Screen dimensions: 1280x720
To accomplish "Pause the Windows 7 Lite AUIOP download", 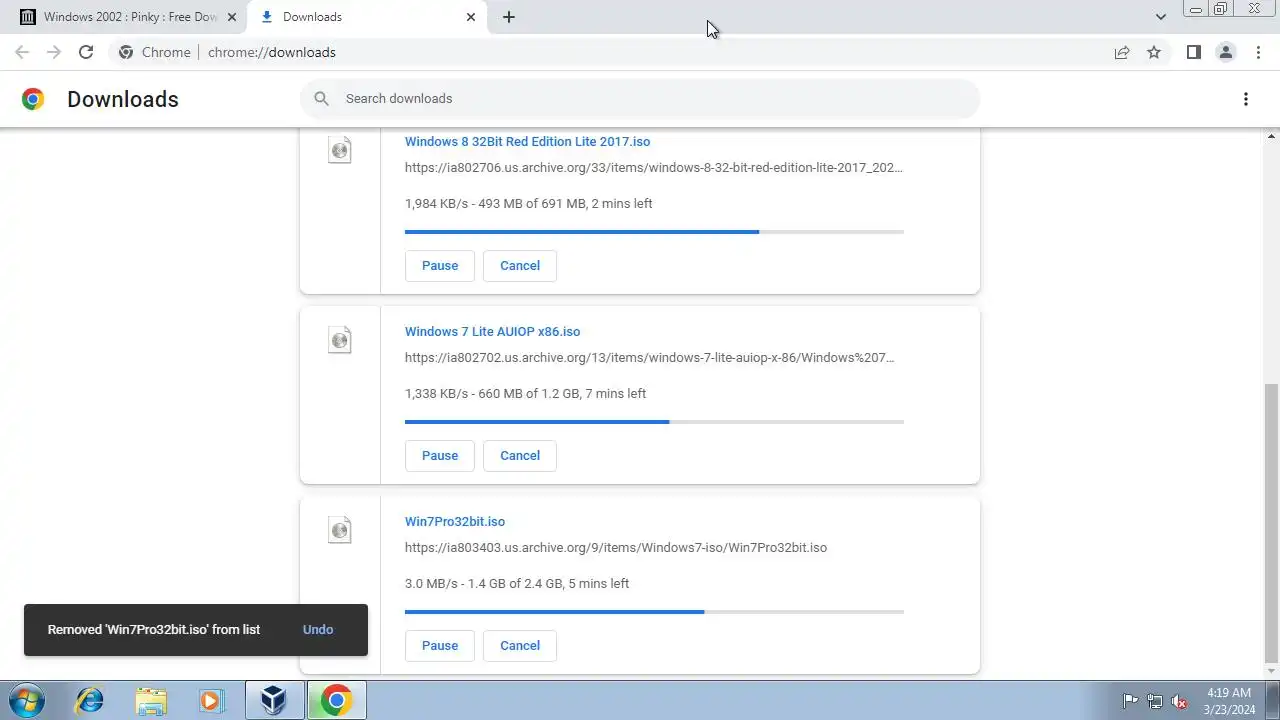I will [x=440, y=455].
